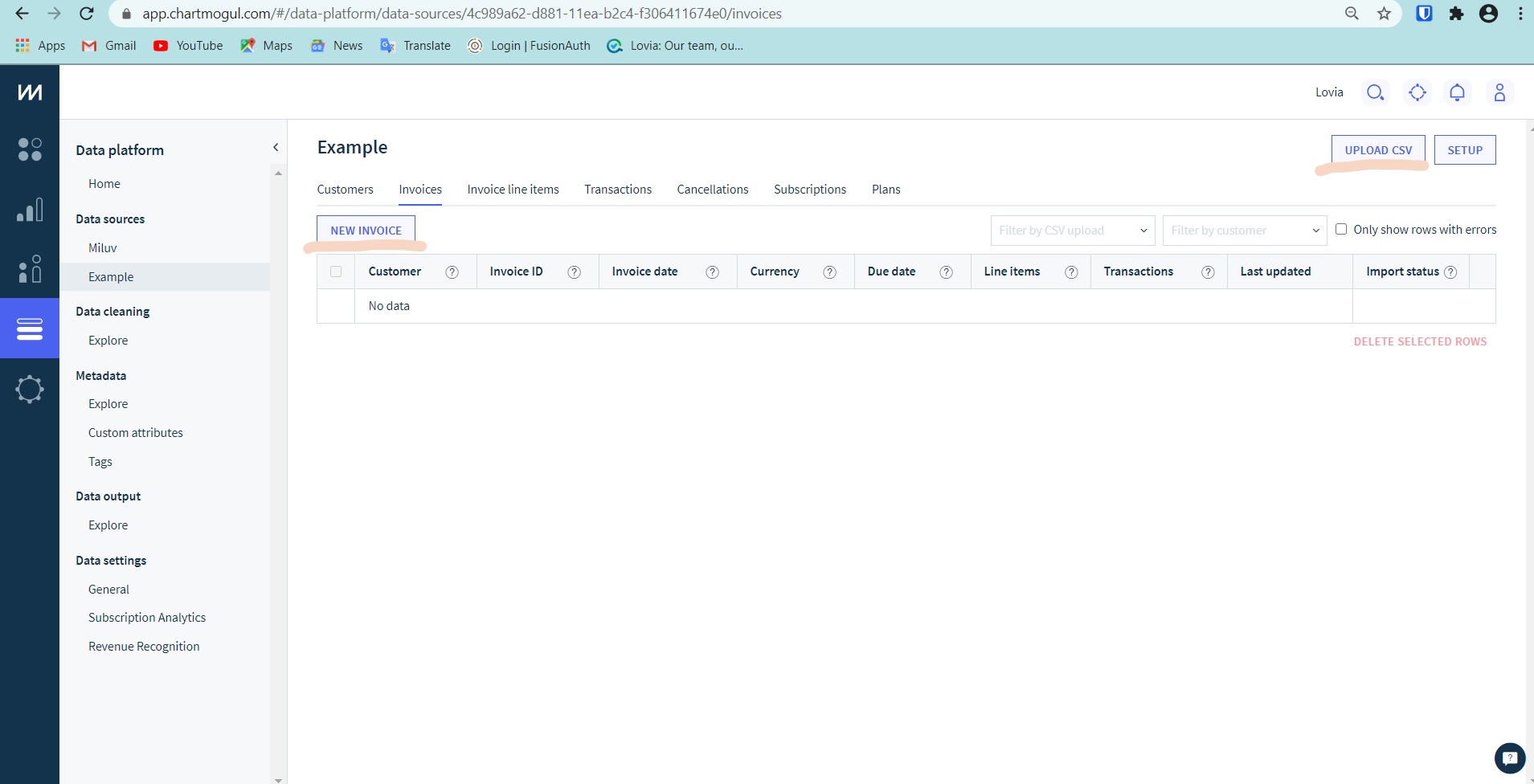
Task: Enable Only show rows with errors
Action: 1341,229
